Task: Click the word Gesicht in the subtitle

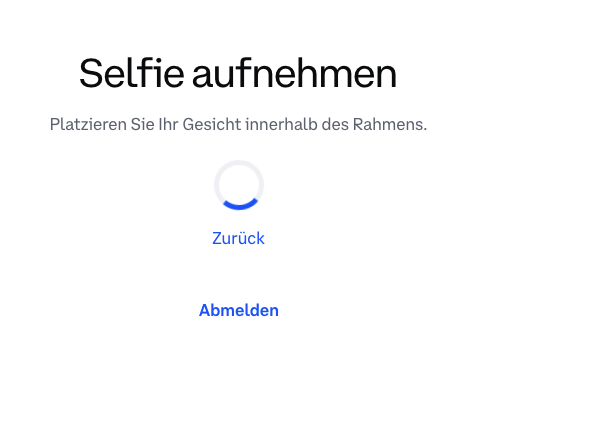Action: [x=212, y=125]
